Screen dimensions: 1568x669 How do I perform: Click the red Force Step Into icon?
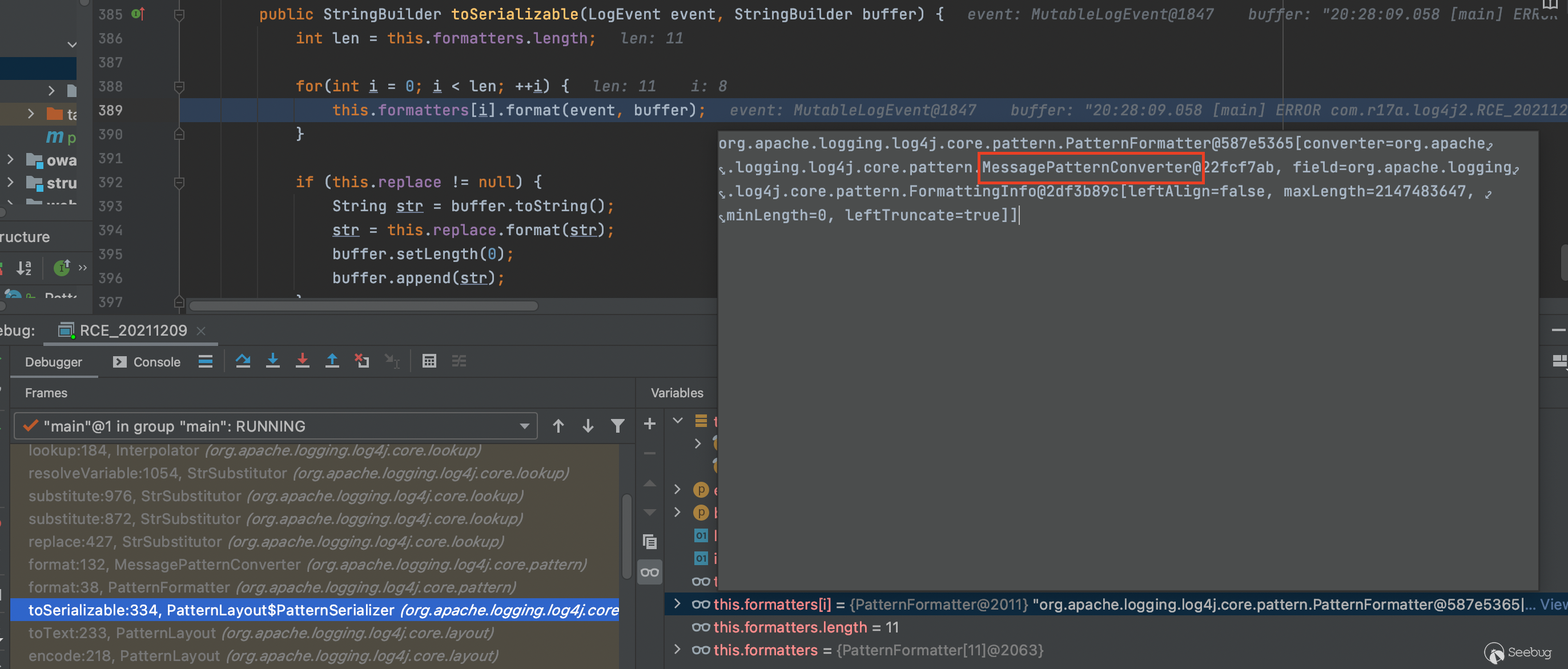[x=302, y=361]
